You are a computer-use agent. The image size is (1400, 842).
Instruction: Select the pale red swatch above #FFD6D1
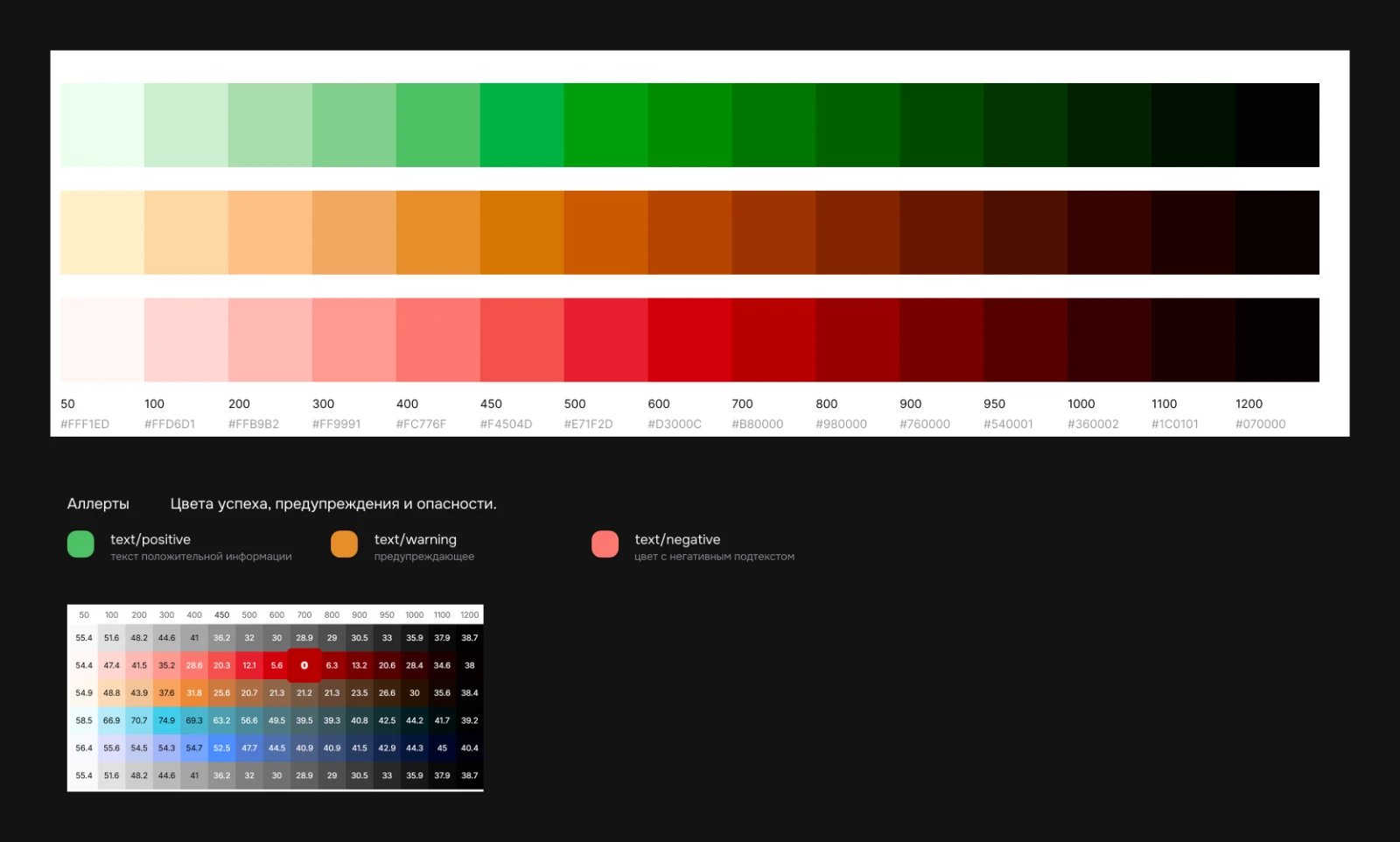186,340
